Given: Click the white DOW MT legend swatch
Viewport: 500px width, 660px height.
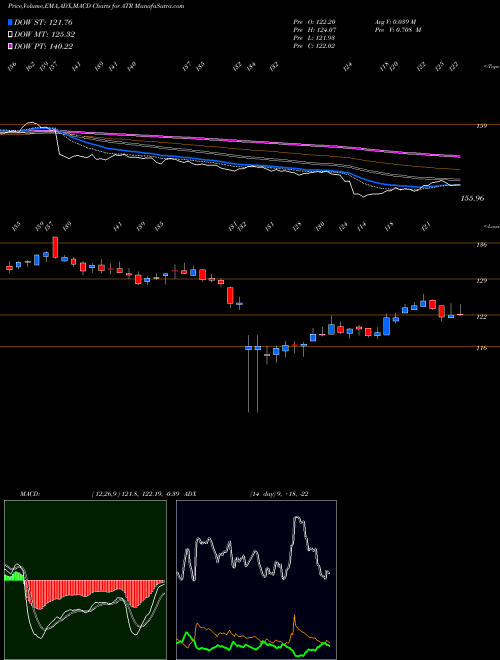Looking at the screenshot, I should [10, 35].
